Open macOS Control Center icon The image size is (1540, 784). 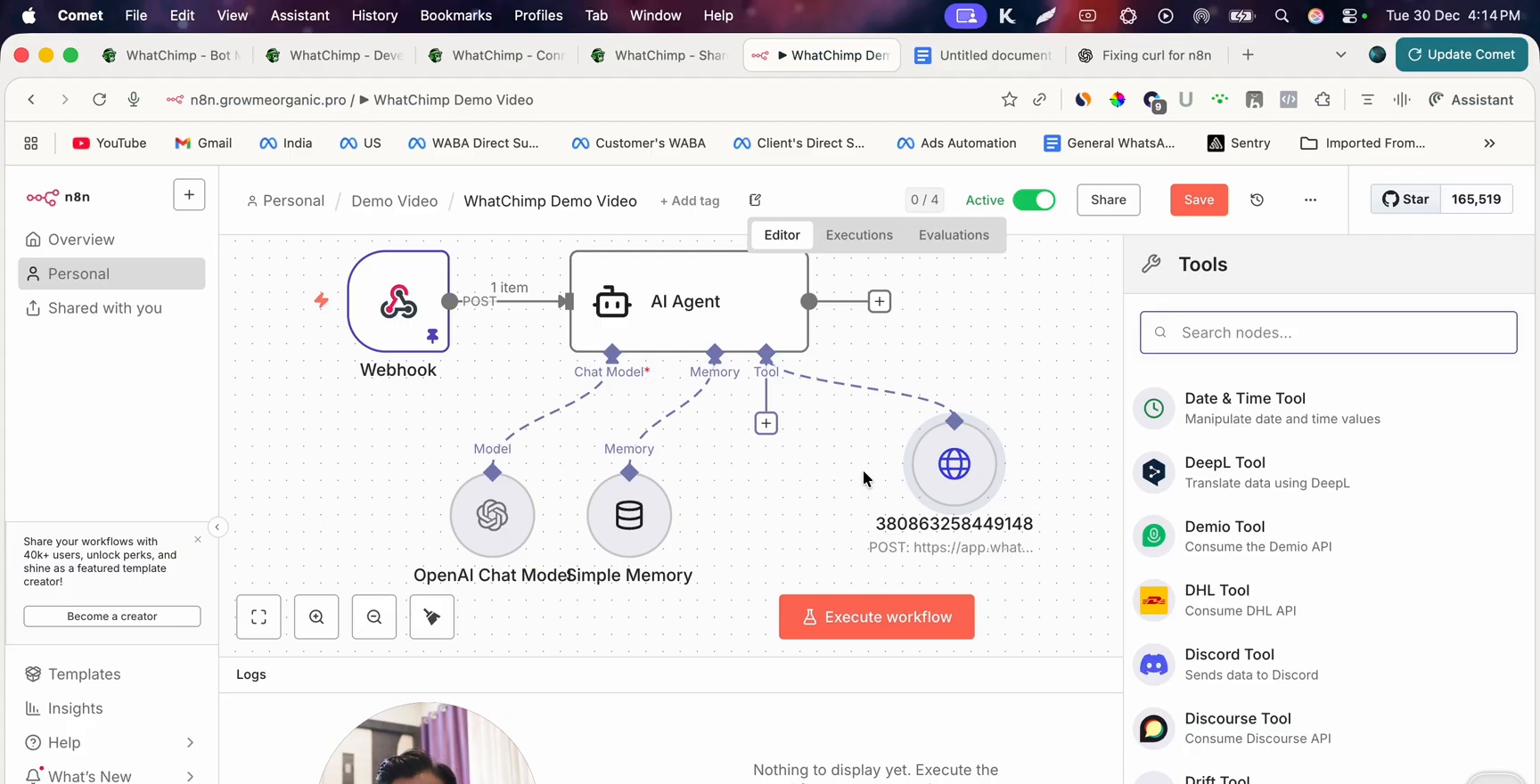[x=1350, y=15]
